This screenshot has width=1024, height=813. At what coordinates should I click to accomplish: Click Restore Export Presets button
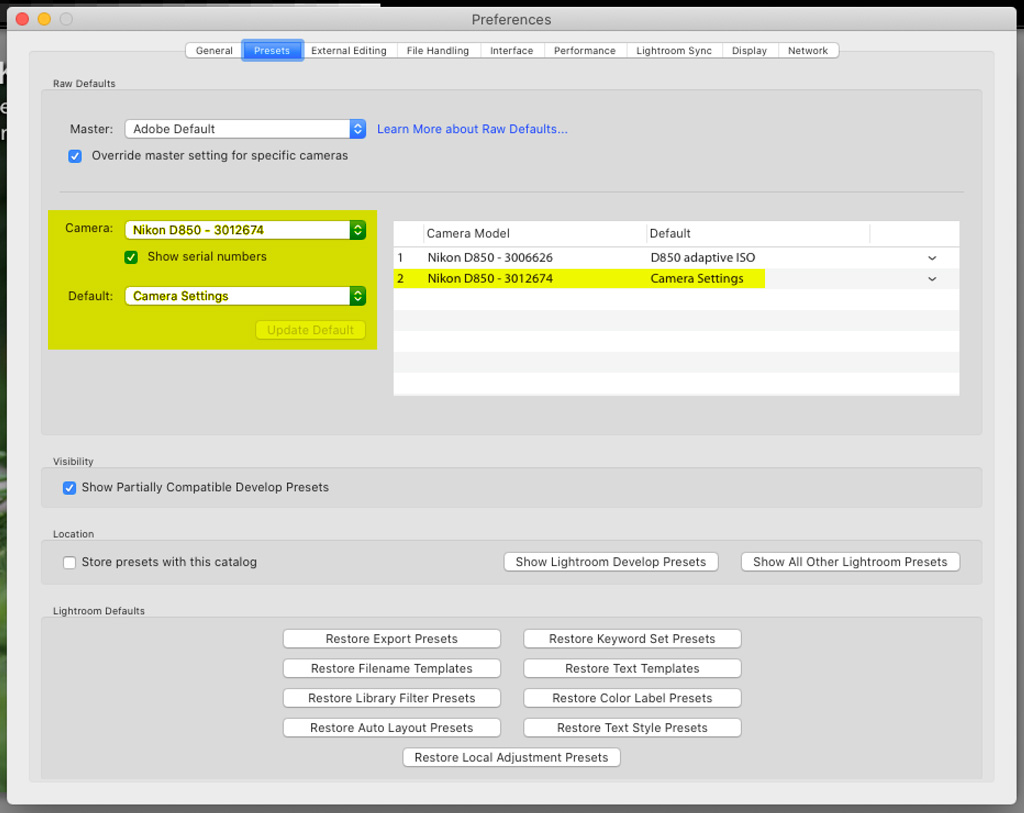[392, 639]
